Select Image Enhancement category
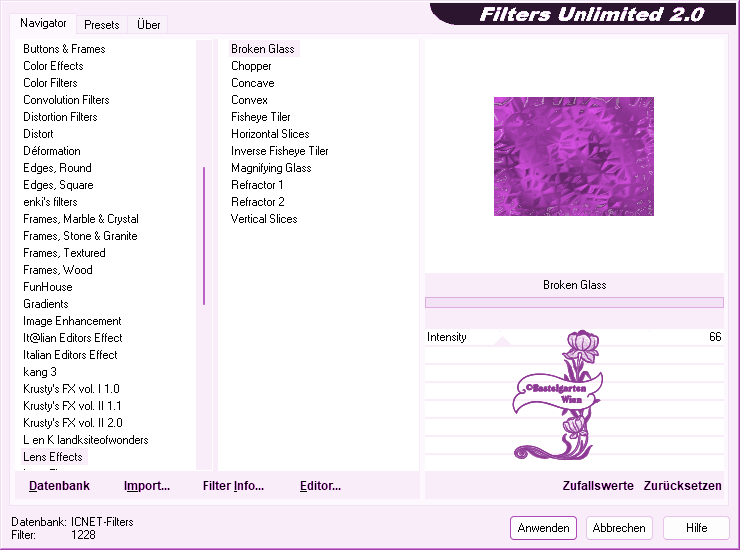740x550 pixels. [72, 321]
